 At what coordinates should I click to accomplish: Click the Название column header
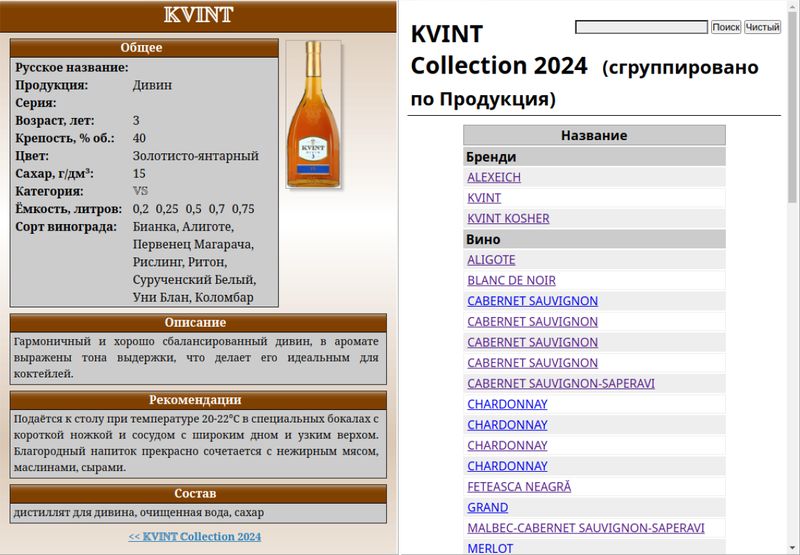[594, 135]
